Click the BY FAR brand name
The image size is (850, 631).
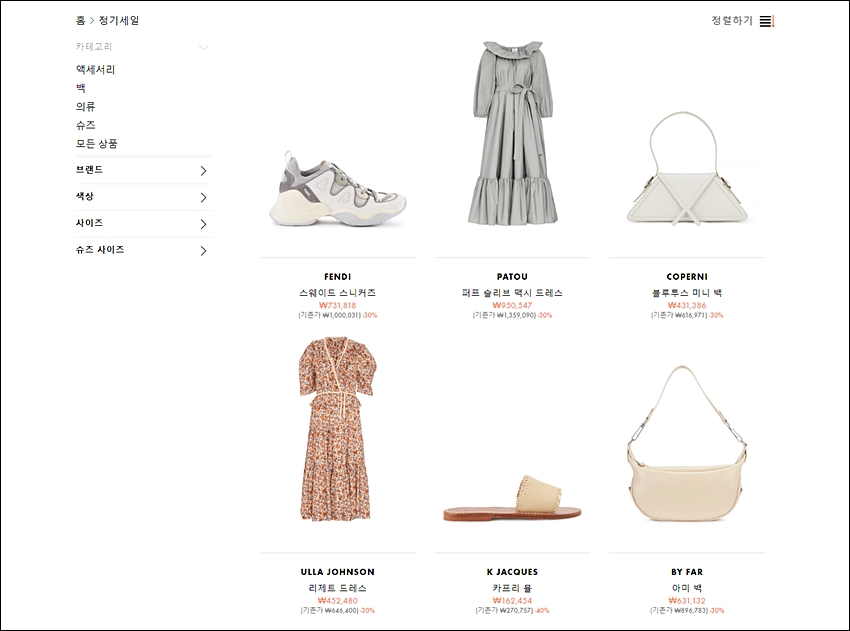(x=687, y=572)
